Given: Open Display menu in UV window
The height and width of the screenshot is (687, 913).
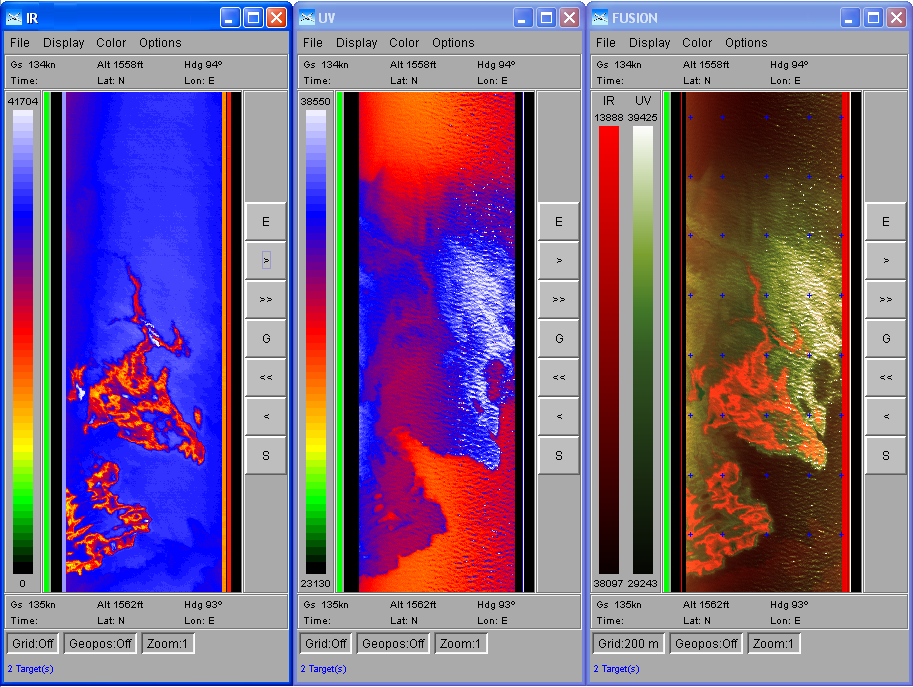Looking at the screenshot, I should click(356, 43).
